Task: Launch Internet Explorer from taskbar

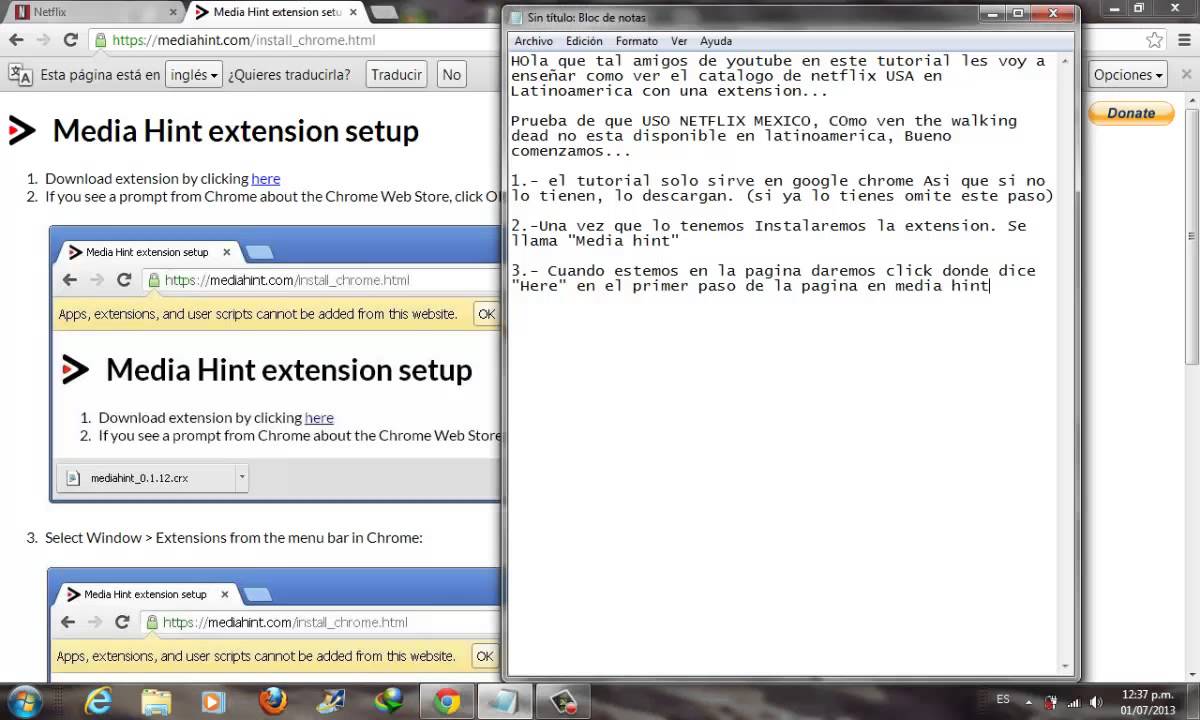Action: coord(98,701)
